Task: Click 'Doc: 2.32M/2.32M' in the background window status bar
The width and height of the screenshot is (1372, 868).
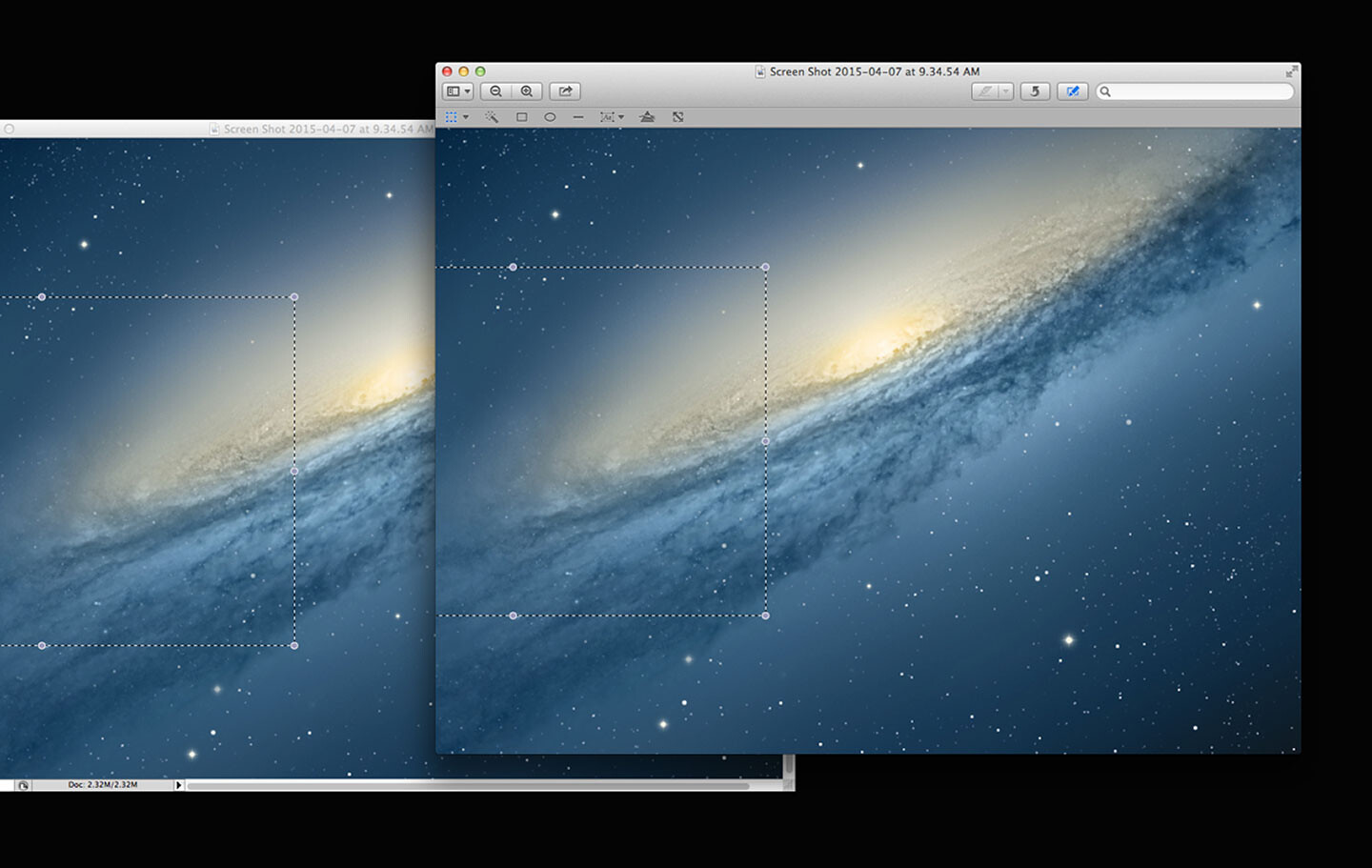Action: click(x=103, y=785)
